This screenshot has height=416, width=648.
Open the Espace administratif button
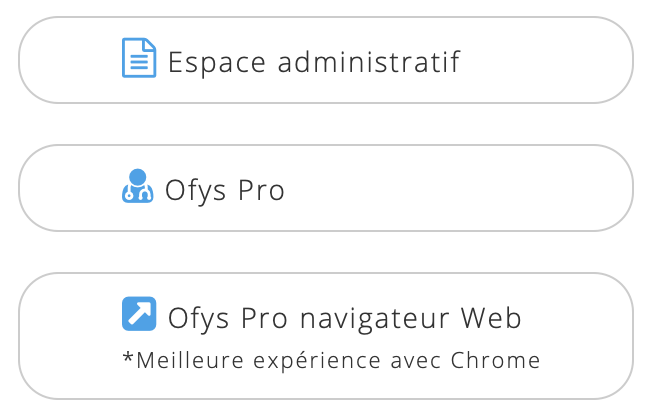(326, 60)
